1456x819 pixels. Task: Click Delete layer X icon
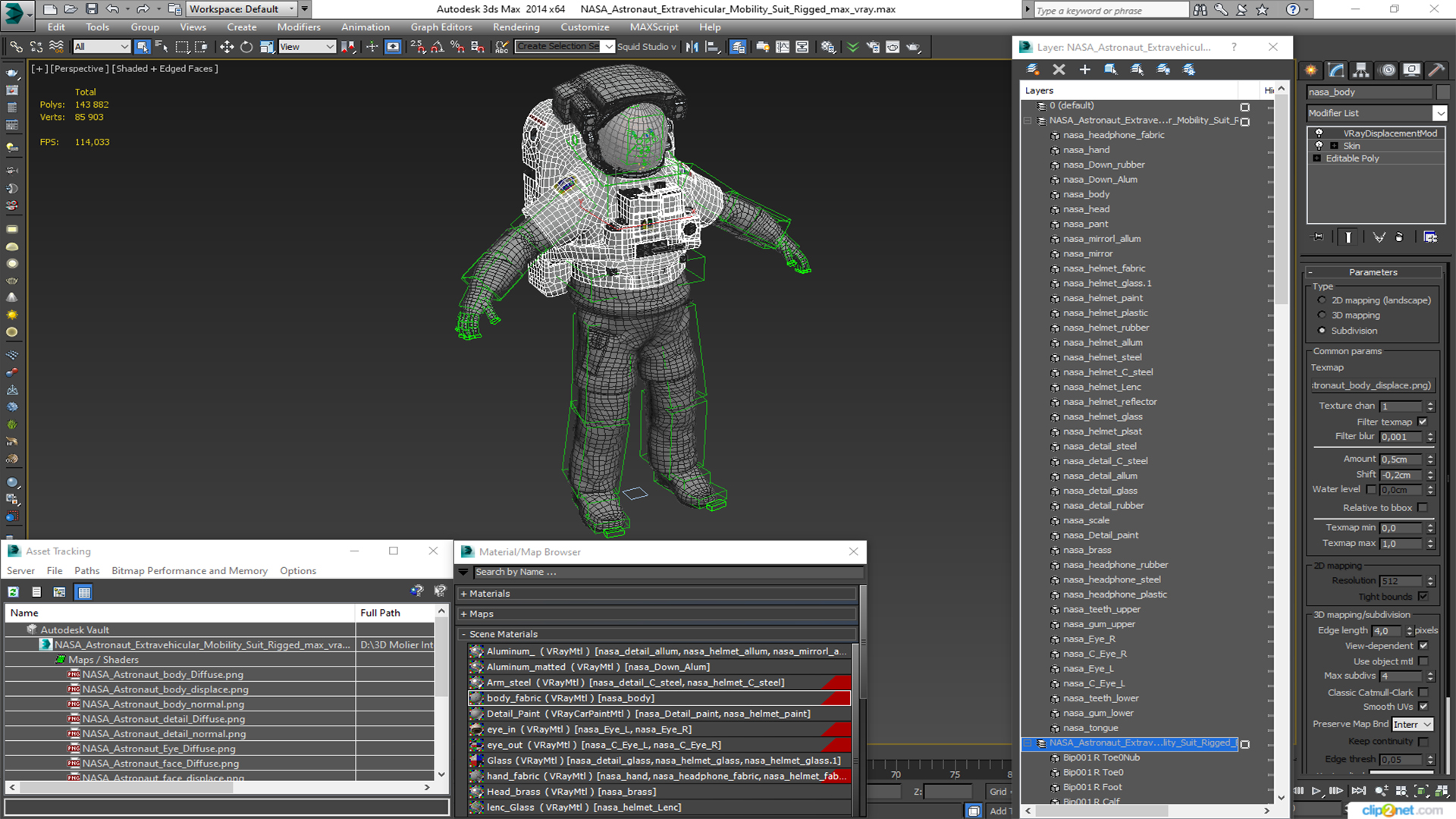point(1059,70)
